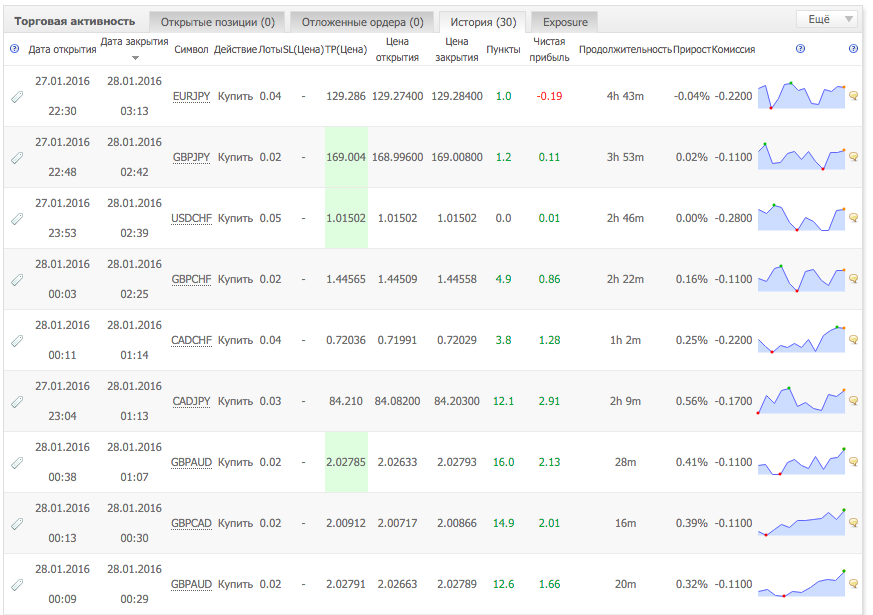Sort by Символ column header
The width and height of the screenshot is (873, 615).
click(191, 50)
